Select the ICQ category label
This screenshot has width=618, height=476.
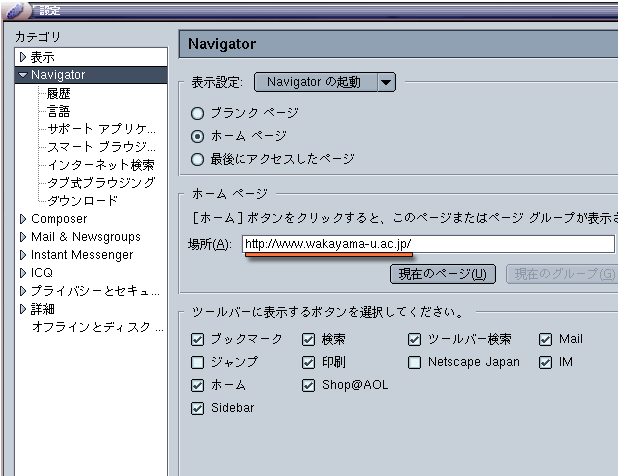[x=42, y=273]
